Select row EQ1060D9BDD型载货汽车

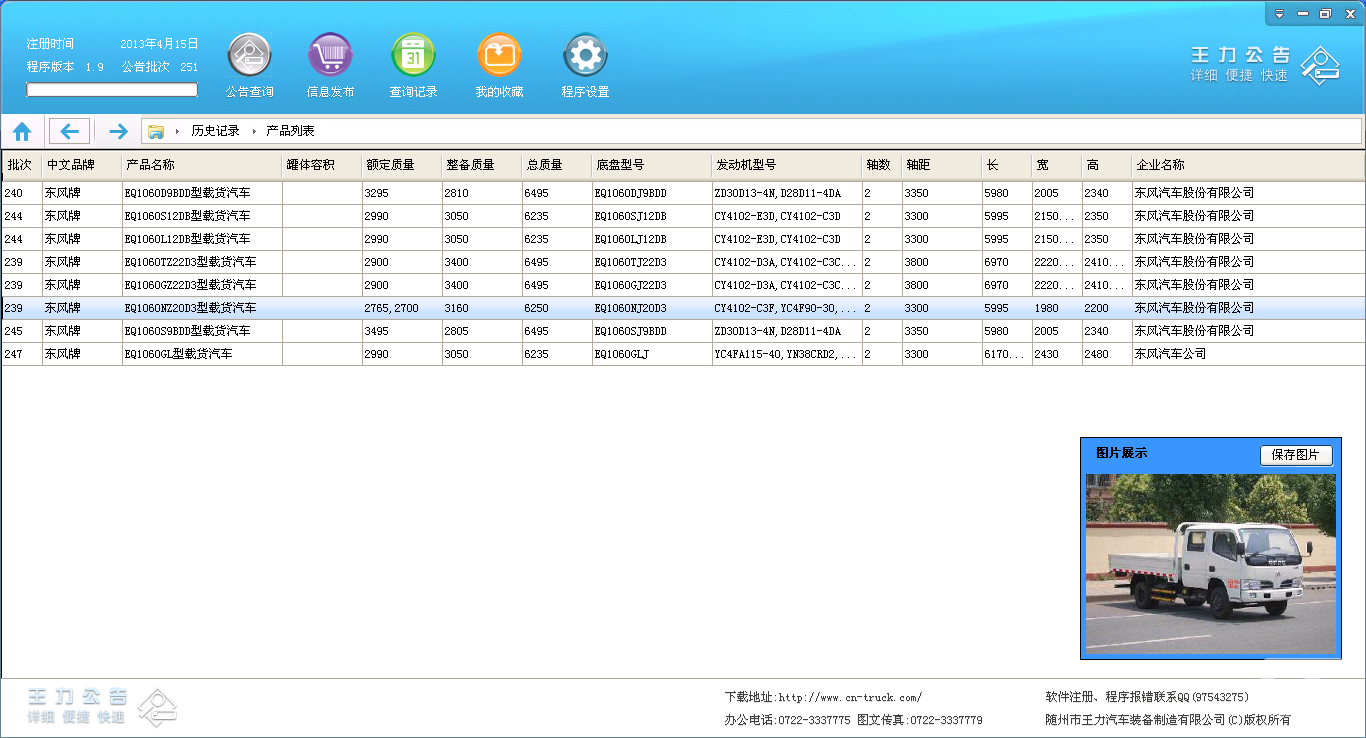pyautogui.click(x=187, y=193)
